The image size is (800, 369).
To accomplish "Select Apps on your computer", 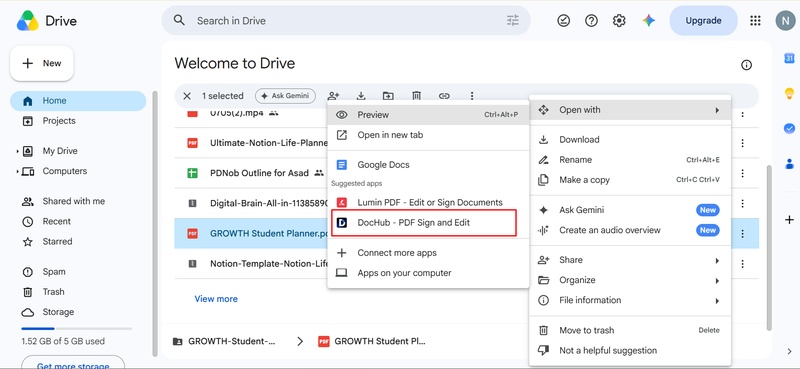I will point(428,273).
